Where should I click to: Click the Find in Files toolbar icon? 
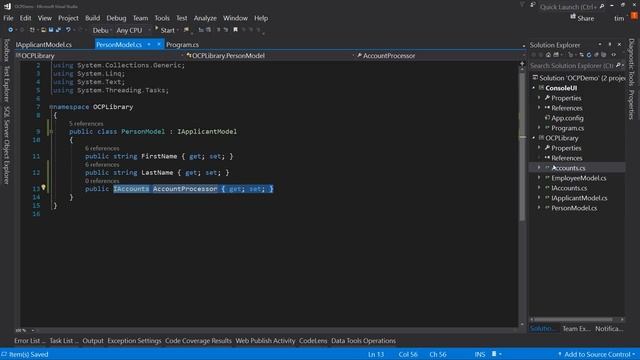(x=186, y=30)
